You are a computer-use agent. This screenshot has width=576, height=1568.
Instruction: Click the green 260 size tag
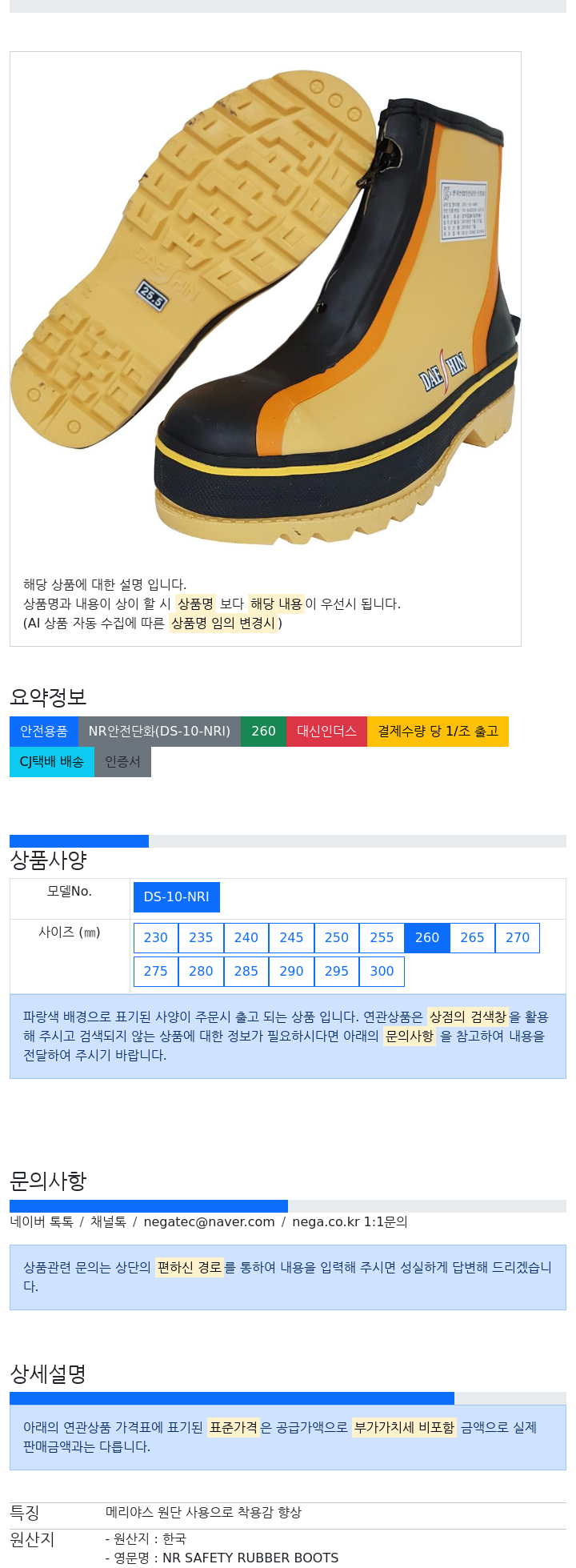pos(263,732)
